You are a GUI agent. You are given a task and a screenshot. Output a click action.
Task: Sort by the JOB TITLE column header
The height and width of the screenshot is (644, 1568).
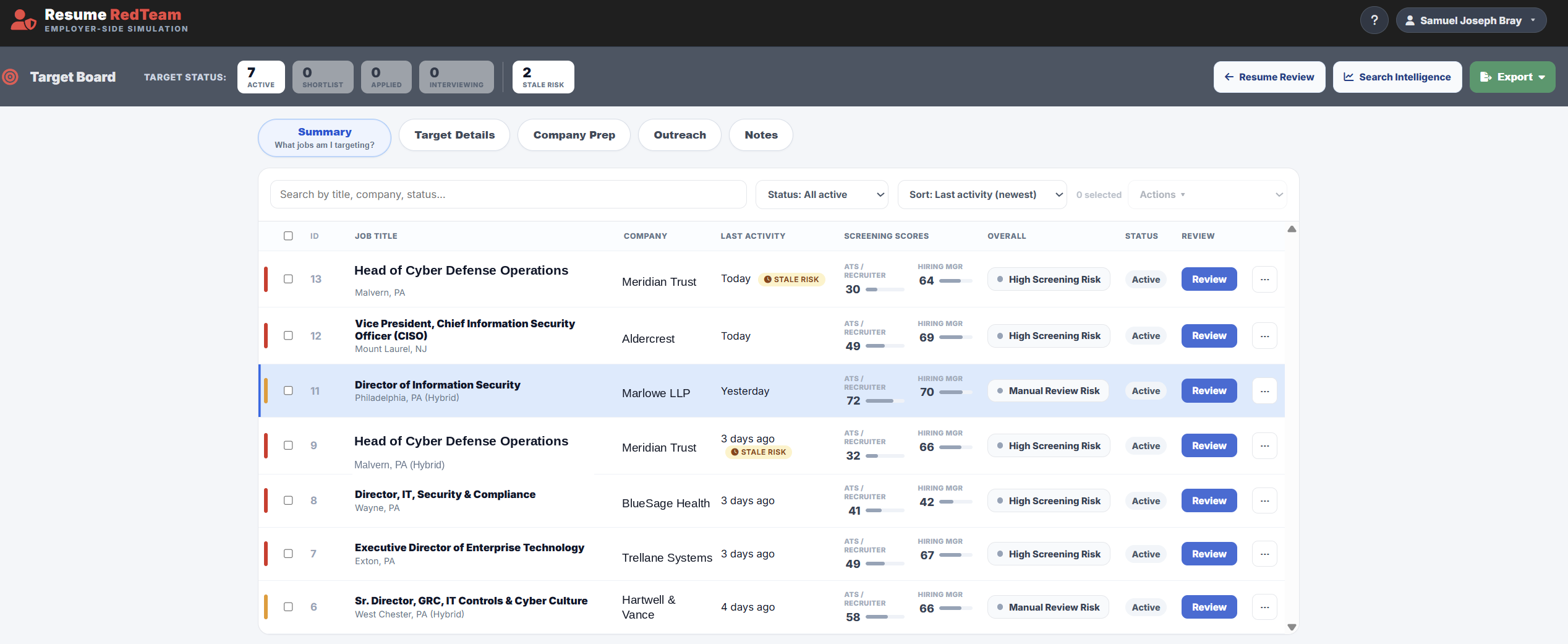pyautogui.click(x=376, y=236)
